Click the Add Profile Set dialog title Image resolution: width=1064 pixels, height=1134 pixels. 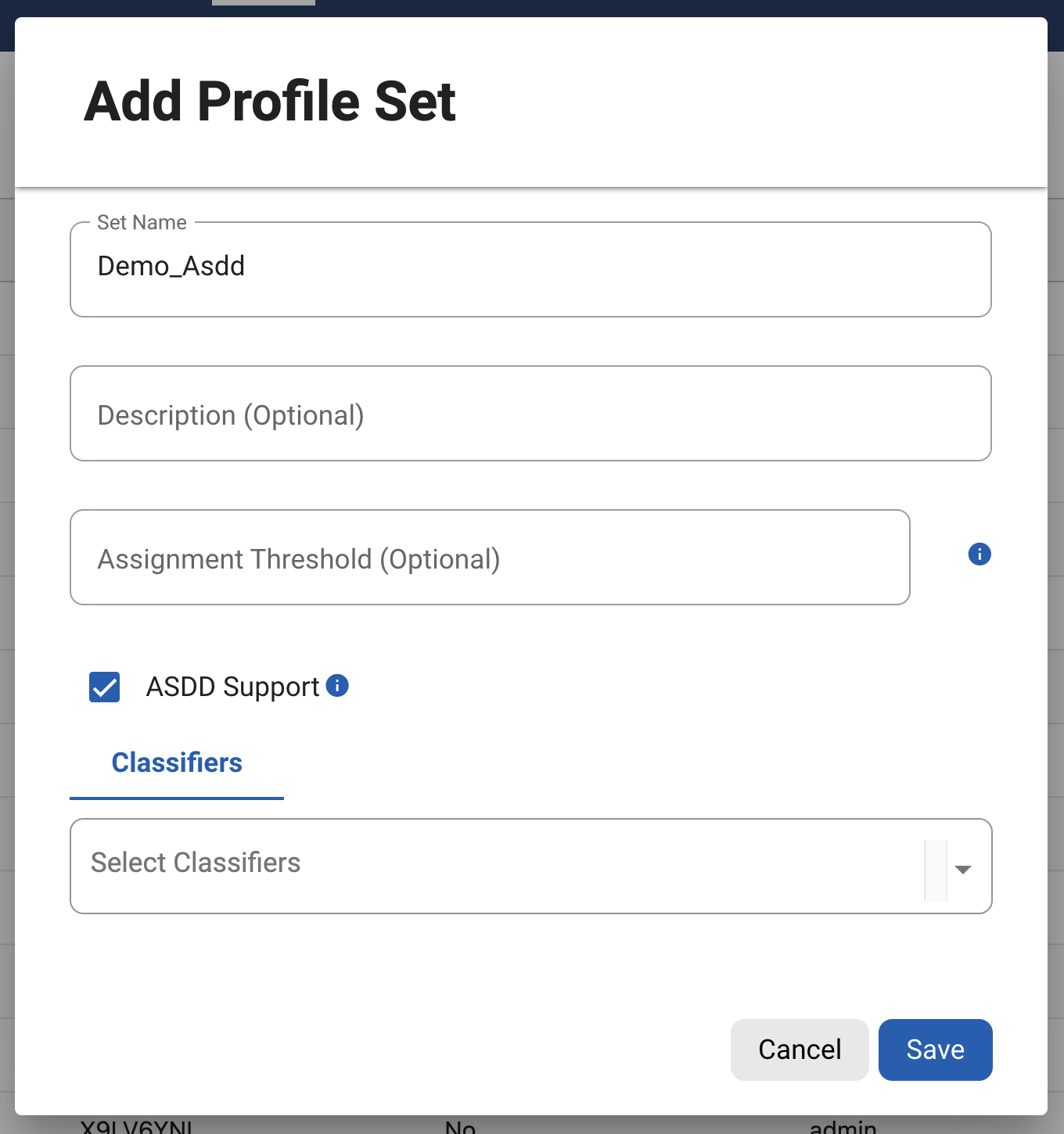point(270,102)
